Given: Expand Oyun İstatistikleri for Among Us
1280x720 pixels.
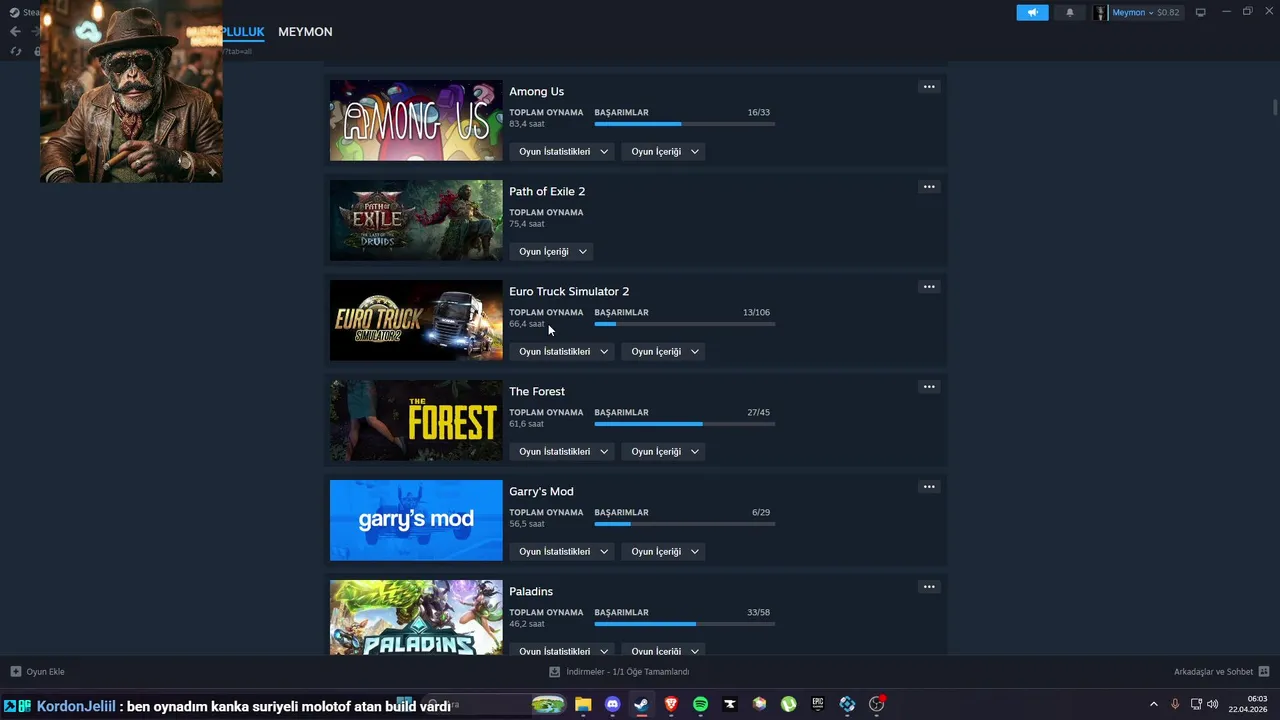Looking at the screenshot, I should click(x=562, y=152).
